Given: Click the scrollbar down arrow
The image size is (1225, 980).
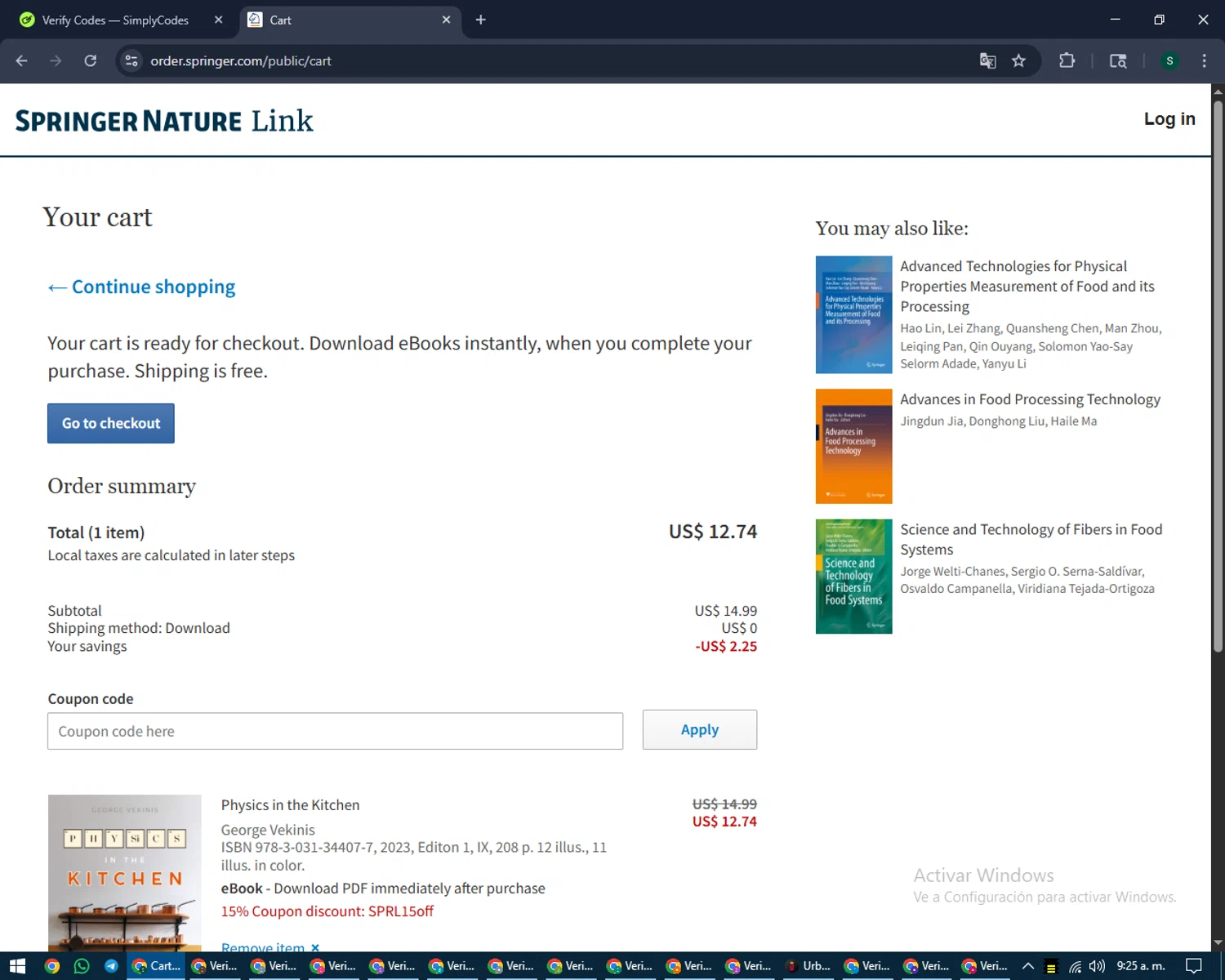Looking at the screenshot, I should point(1218,943).
